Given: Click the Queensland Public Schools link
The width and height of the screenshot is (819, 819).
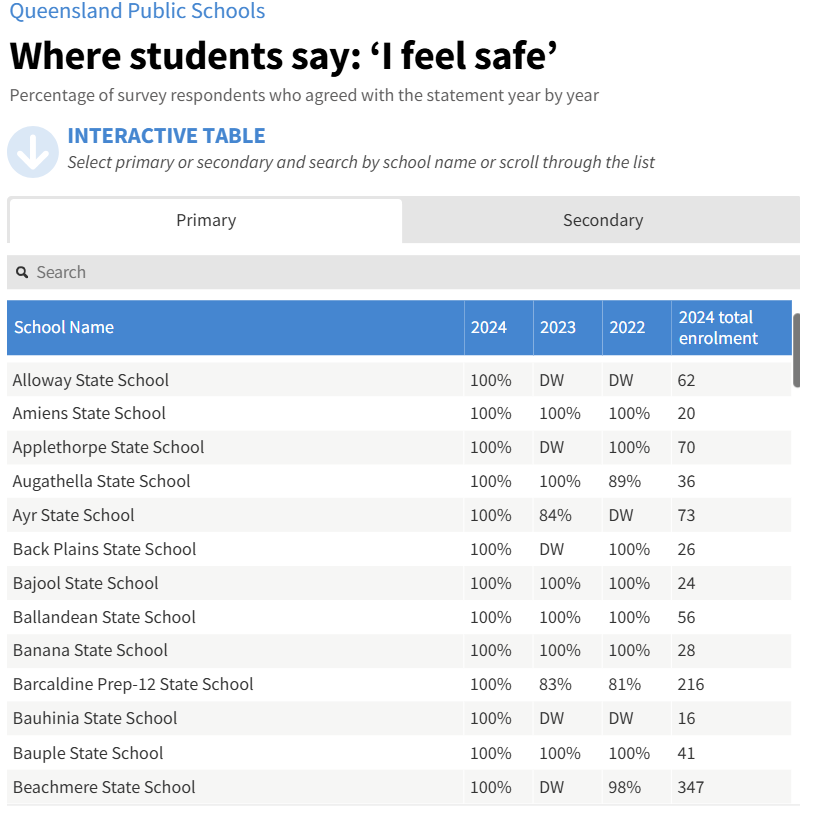Looking at the screenshot, I should click(138, 12).
